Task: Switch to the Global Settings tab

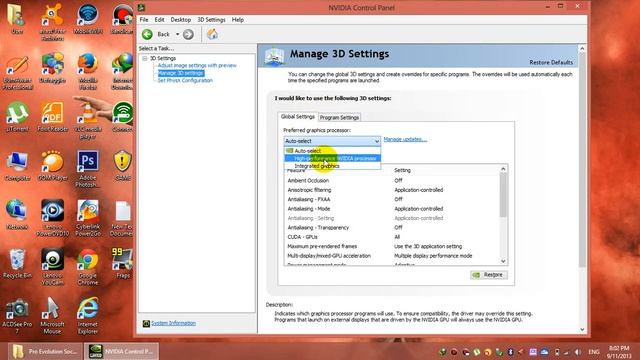Action: pyautogui.click(x=298, y=117)
